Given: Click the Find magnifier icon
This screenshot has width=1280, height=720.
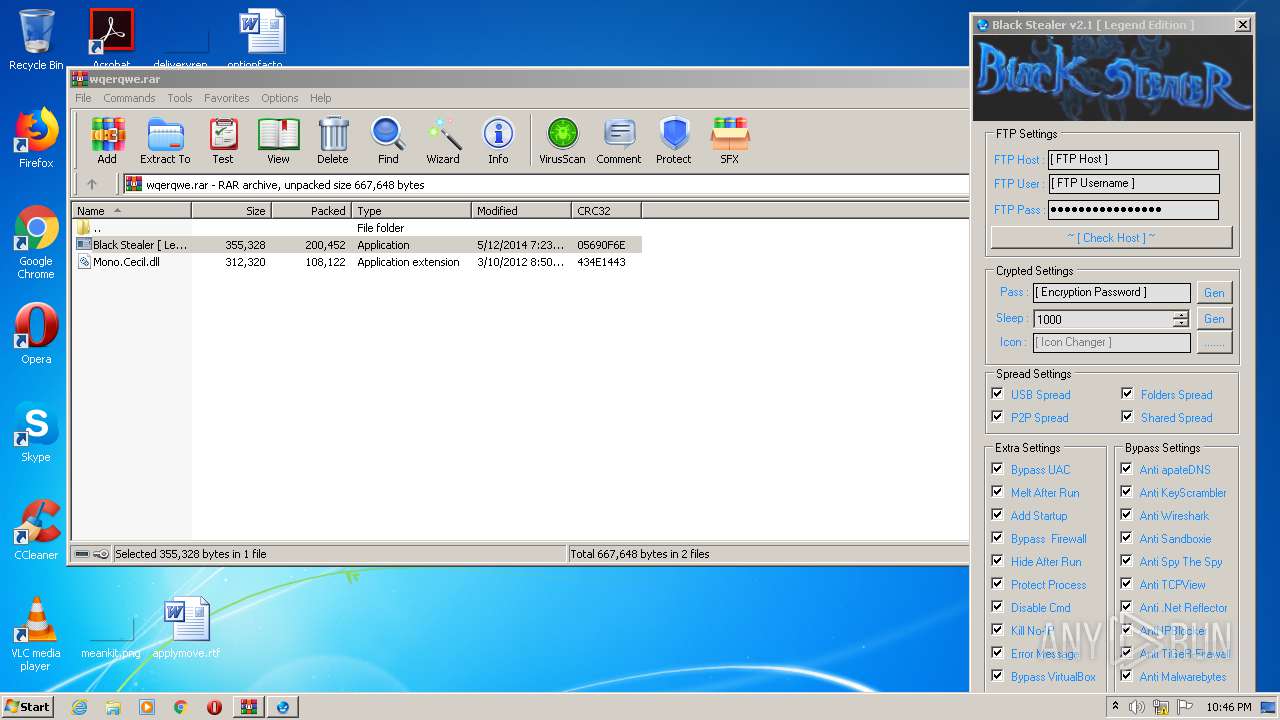Looking at the screenshot, I should pyautogui.click(x=388, y=140).
